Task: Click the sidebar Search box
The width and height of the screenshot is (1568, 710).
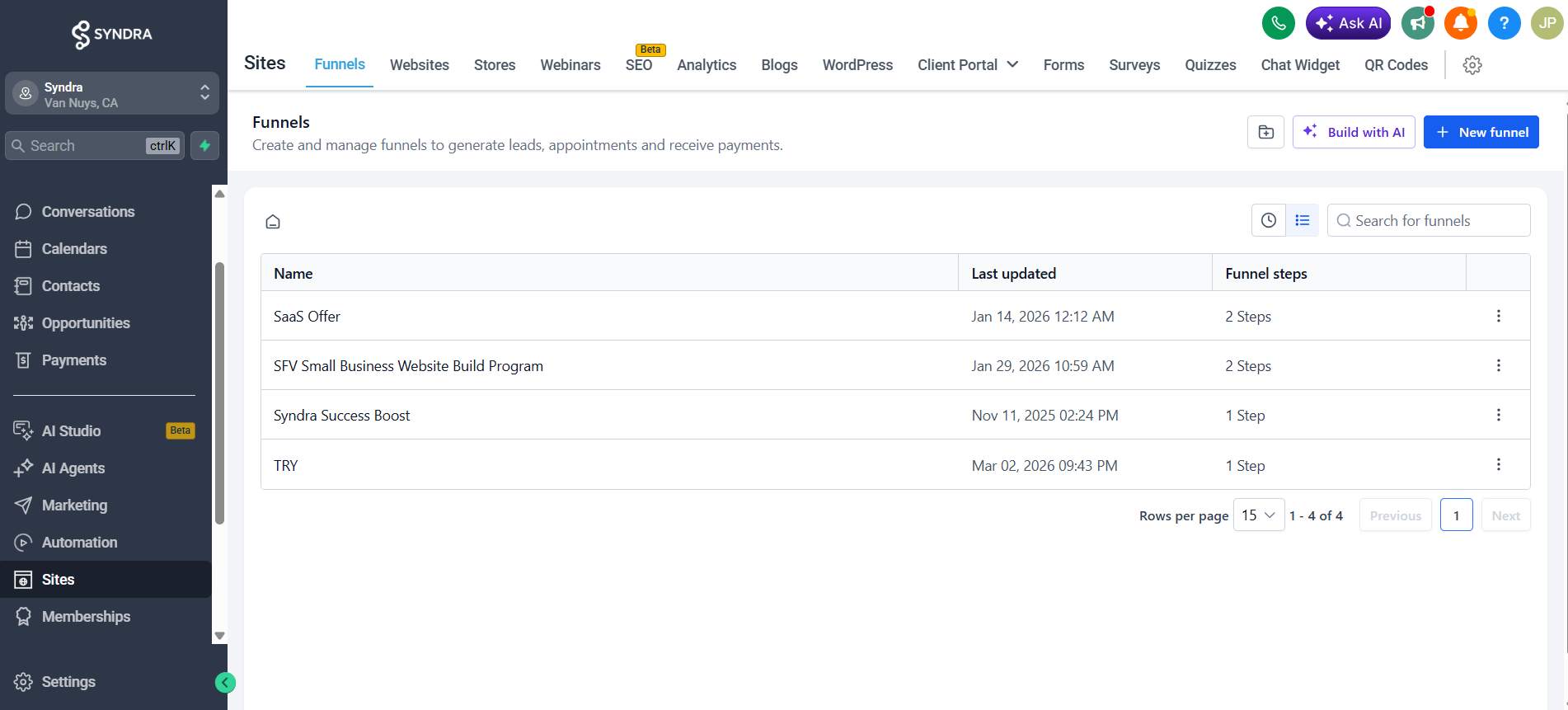Action: point(95,146)
